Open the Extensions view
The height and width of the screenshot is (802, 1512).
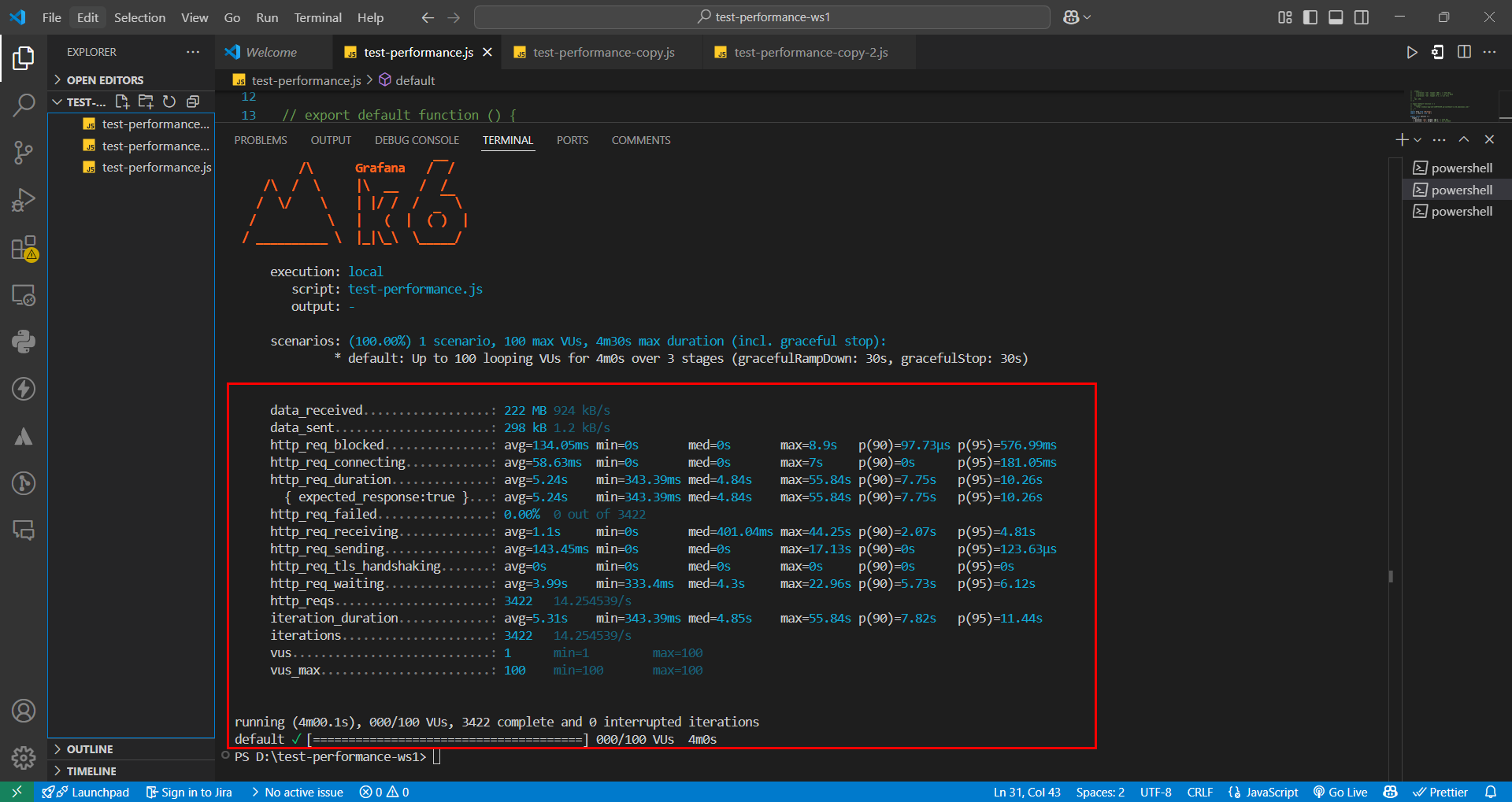(24, 248)
